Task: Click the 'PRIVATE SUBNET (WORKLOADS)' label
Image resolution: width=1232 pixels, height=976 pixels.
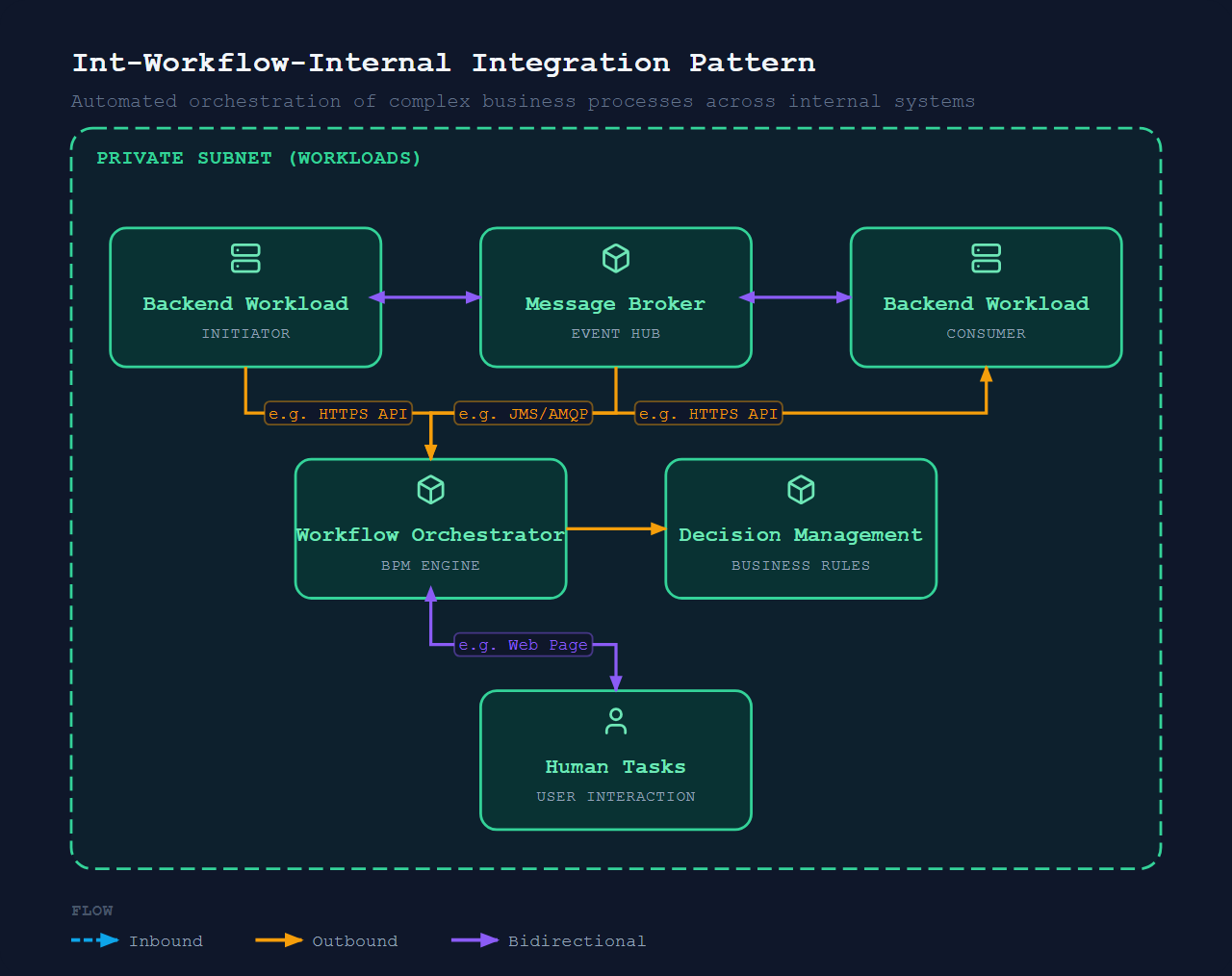Action: point(259,158)
